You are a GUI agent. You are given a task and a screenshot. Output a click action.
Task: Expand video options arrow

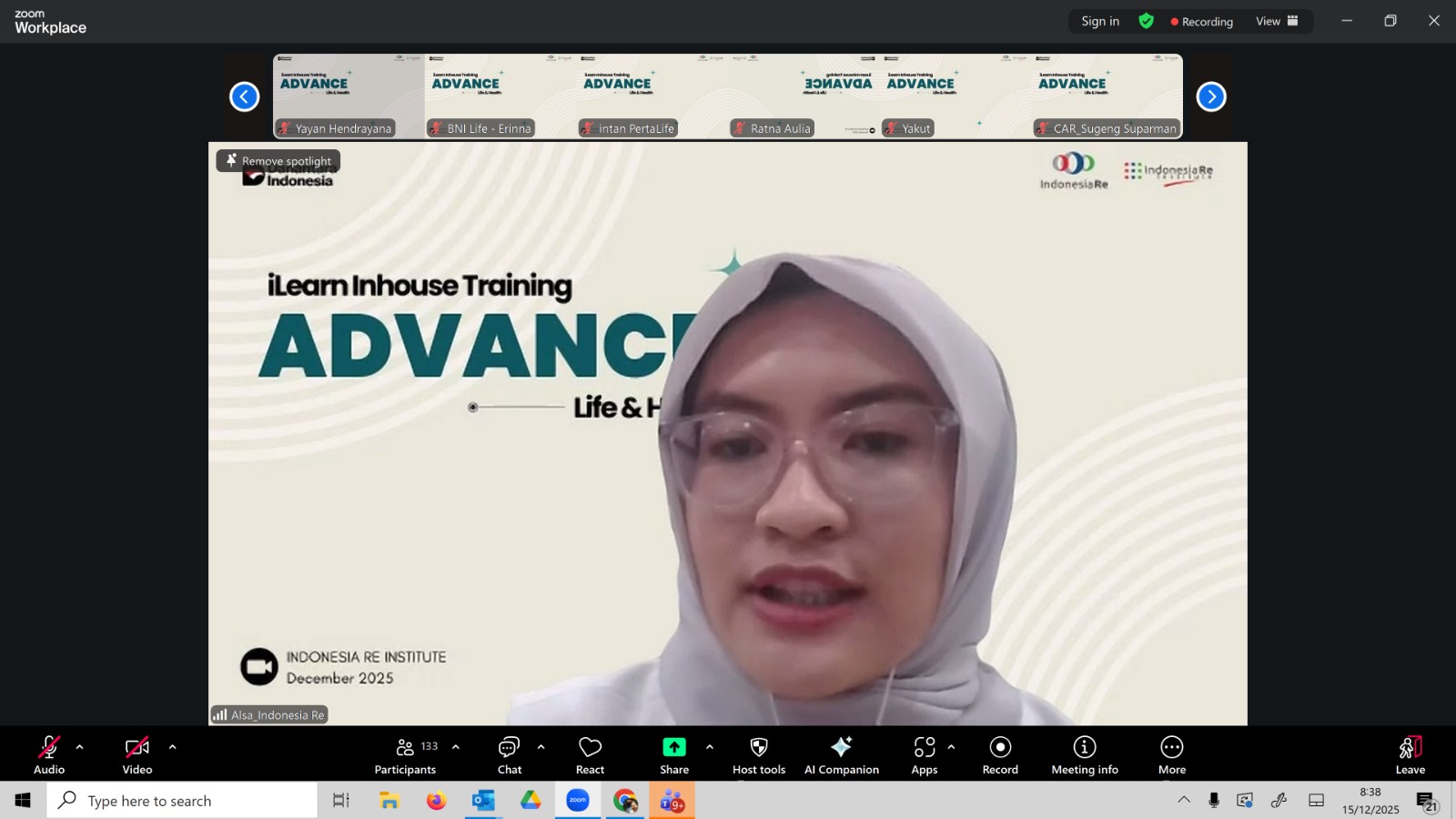coord(172,747)
